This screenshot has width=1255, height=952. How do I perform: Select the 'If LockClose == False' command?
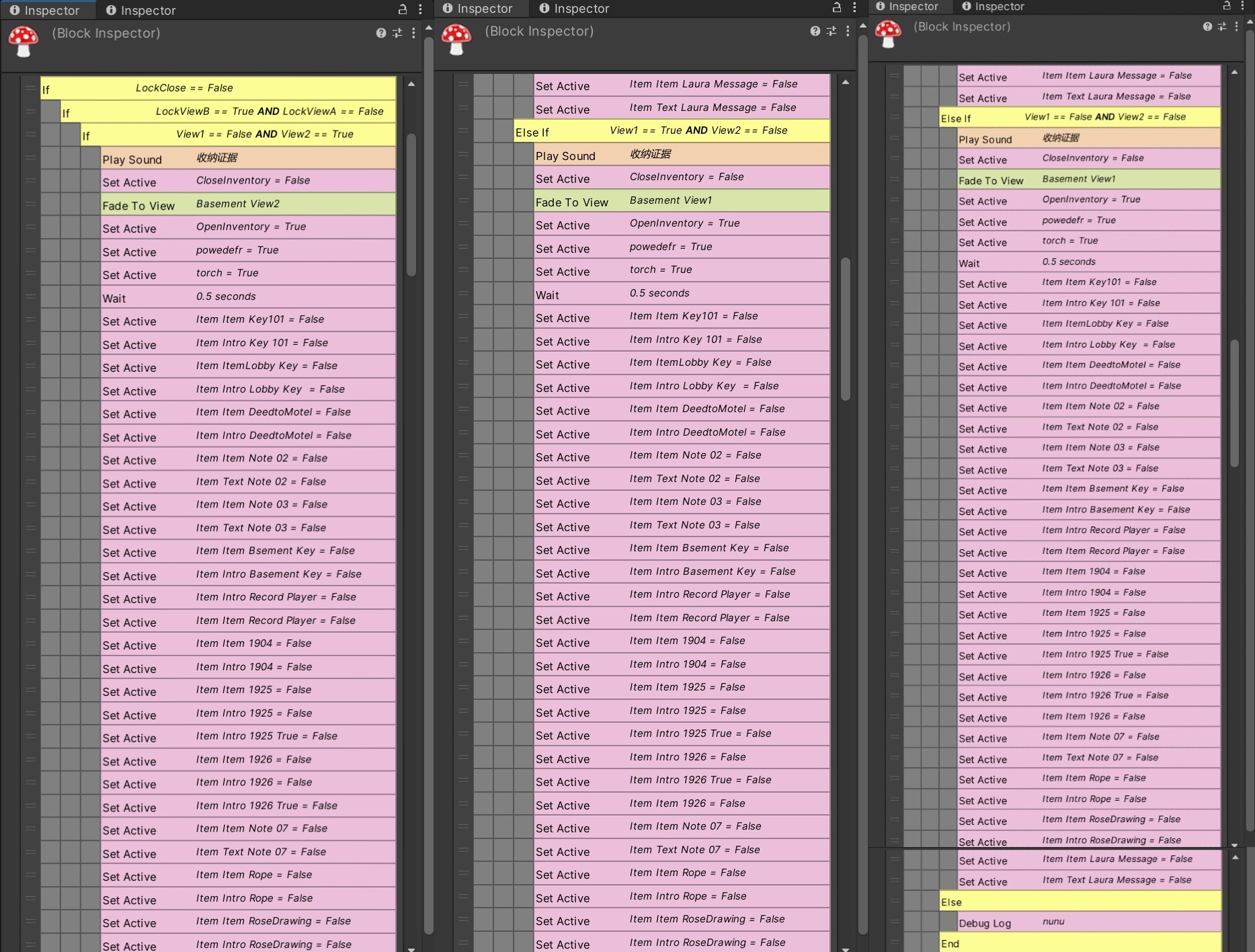click(x=218, y=88)
